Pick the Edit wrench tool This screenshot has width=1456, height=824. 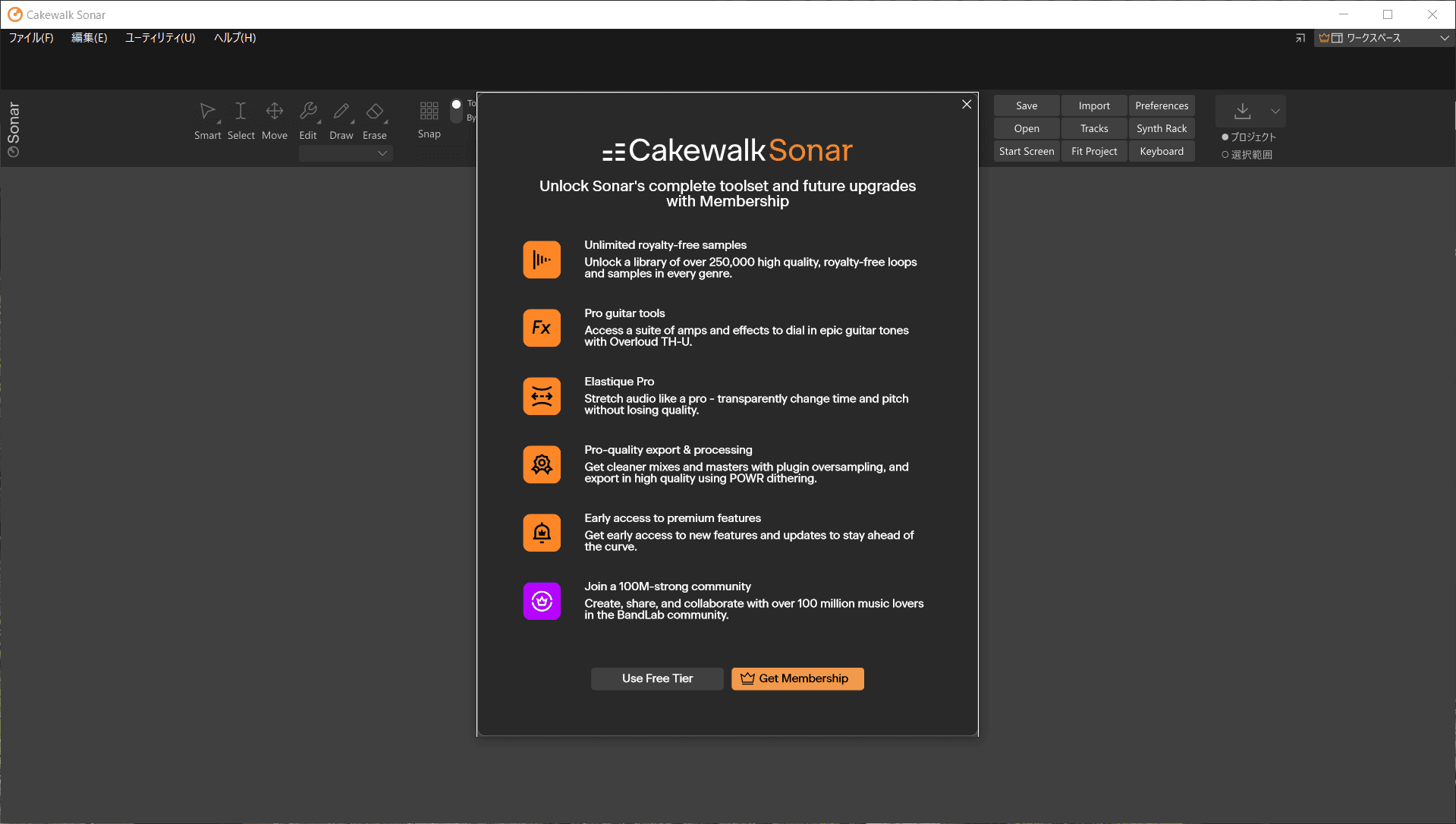click(x=307, y=112)
